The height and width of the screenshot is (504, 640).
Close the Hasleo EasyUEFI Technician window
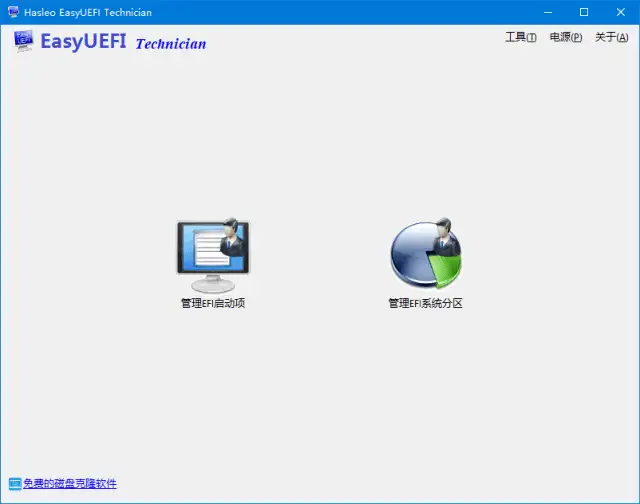pyautogui.click(x=619, y=12)
